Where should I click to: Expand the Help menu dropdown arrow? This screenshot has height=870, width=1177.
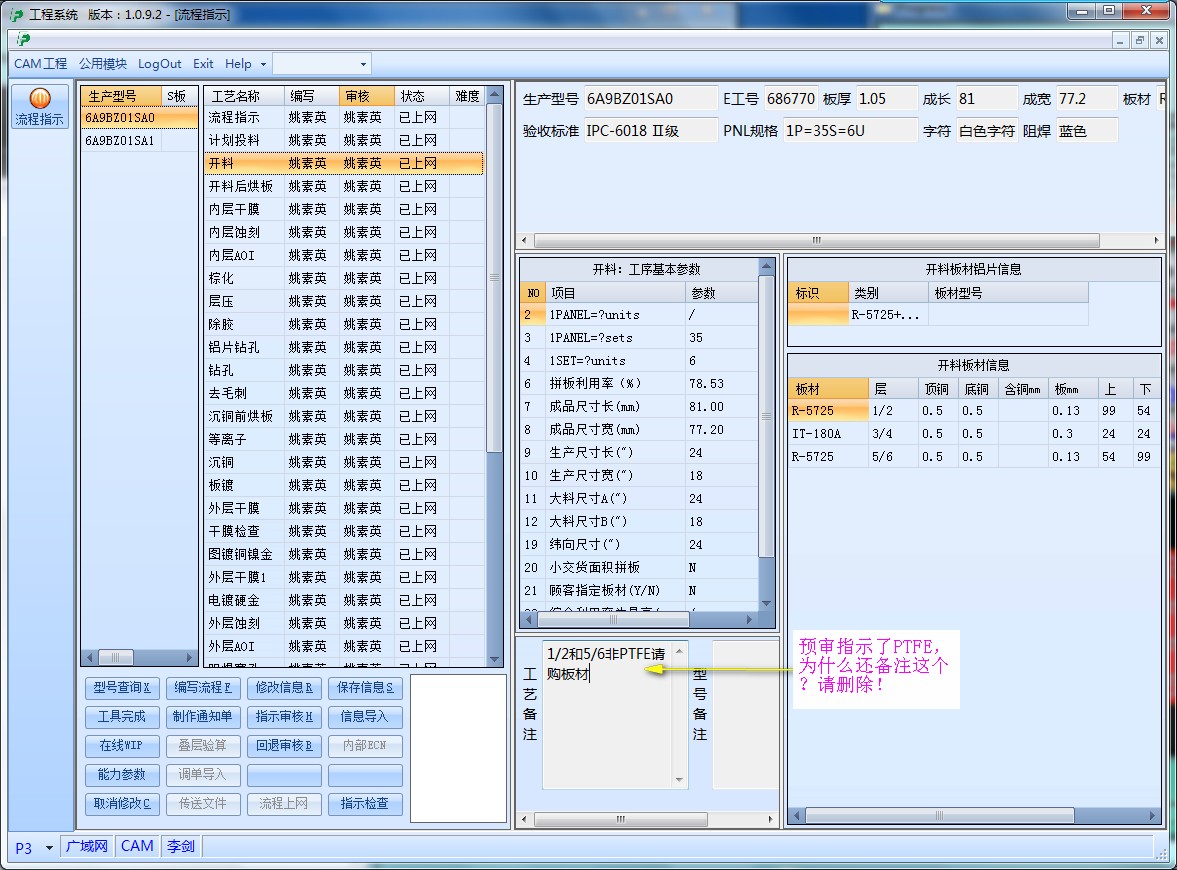[x=263, y=65]
